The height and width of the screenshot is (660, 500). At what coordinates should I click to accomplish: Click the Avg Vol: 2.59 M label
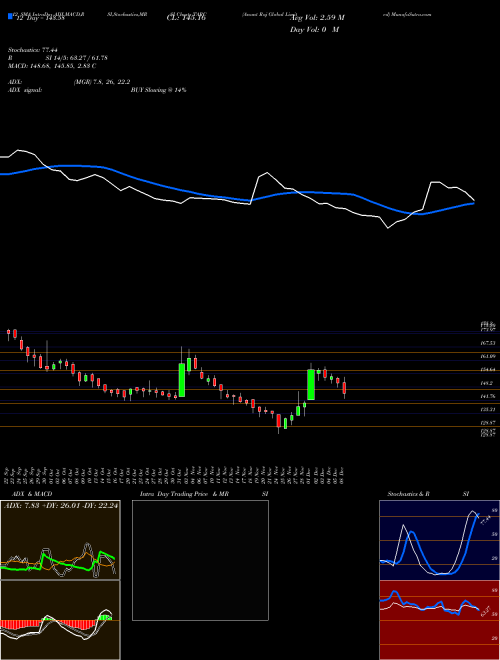317,18
